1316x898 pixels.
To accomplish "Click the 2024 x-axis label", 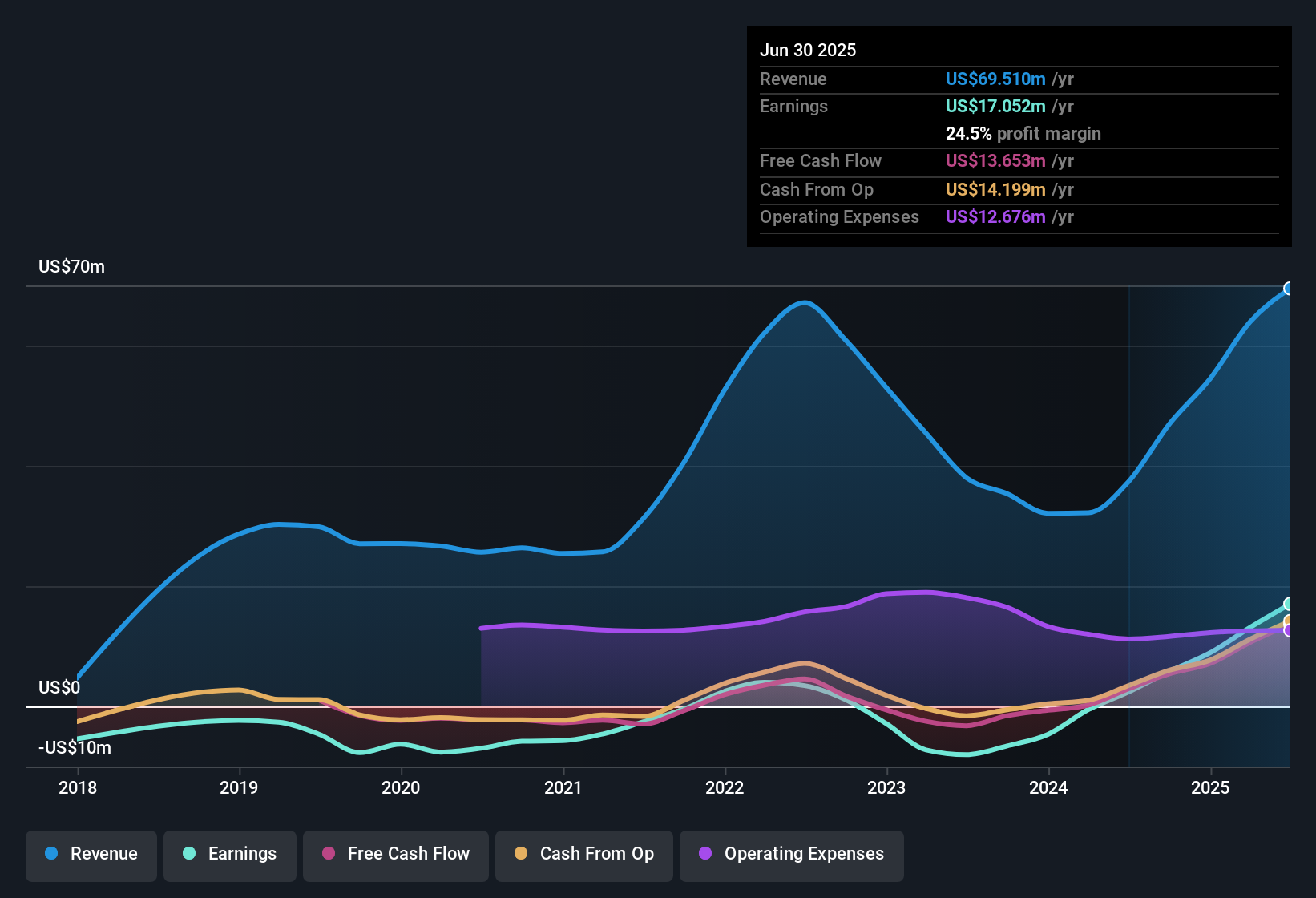I will coord(1048,788).
